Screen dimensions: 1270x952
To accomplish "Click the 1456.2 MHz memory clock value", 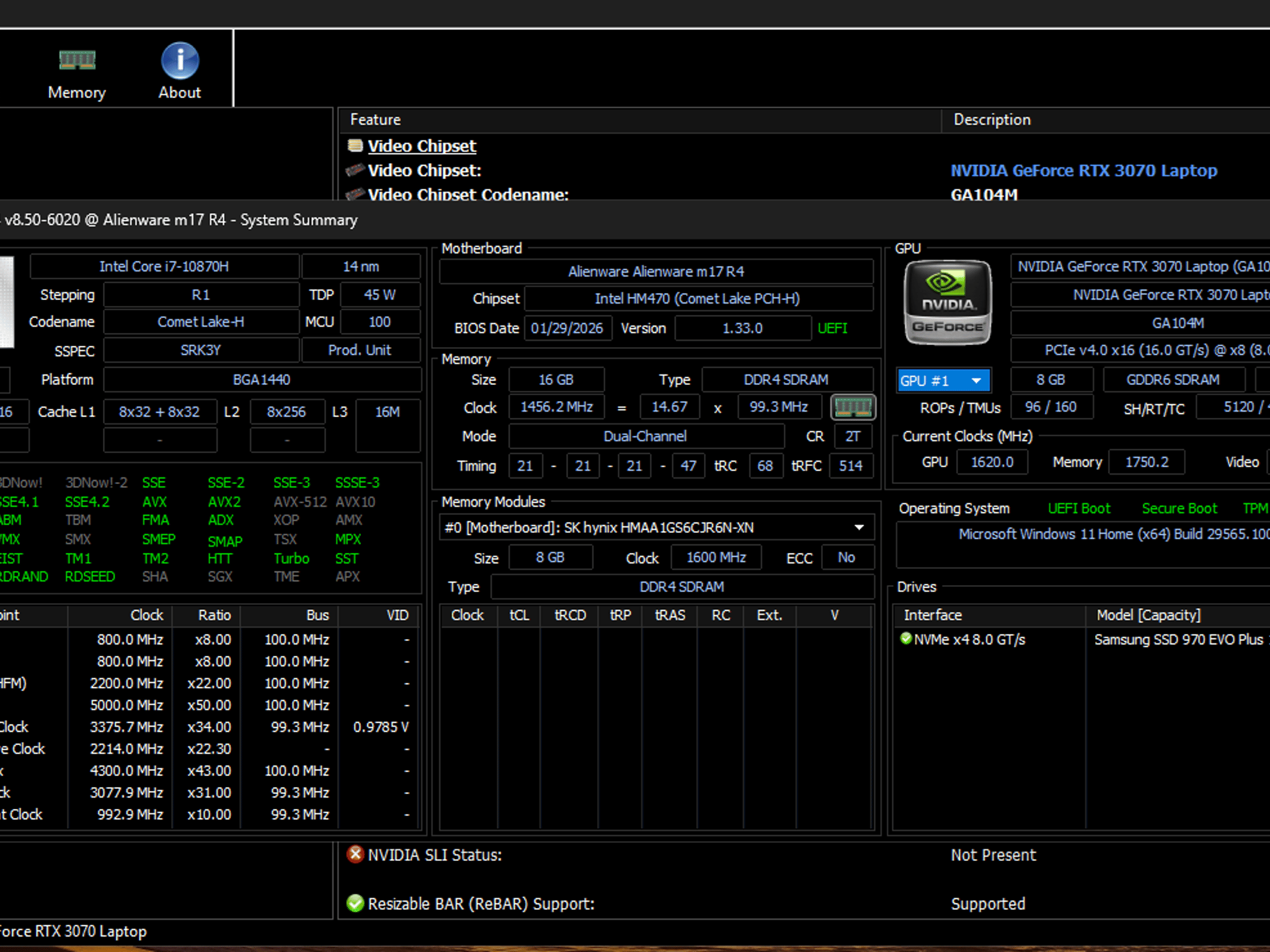I will pyautogui.click(x=557, y=407).
